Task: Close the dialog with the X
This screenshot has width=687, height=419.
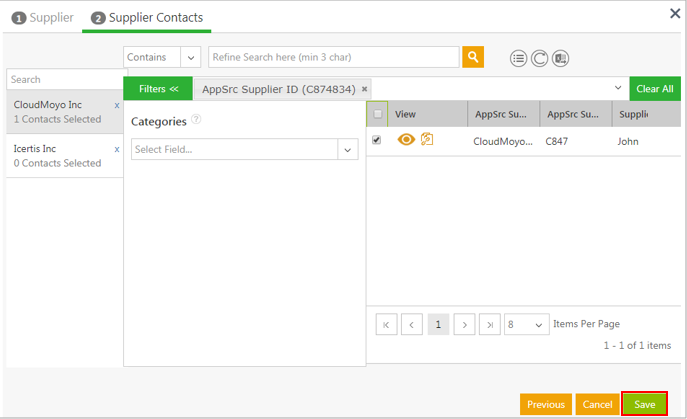Action: click(x=675, y=14)
